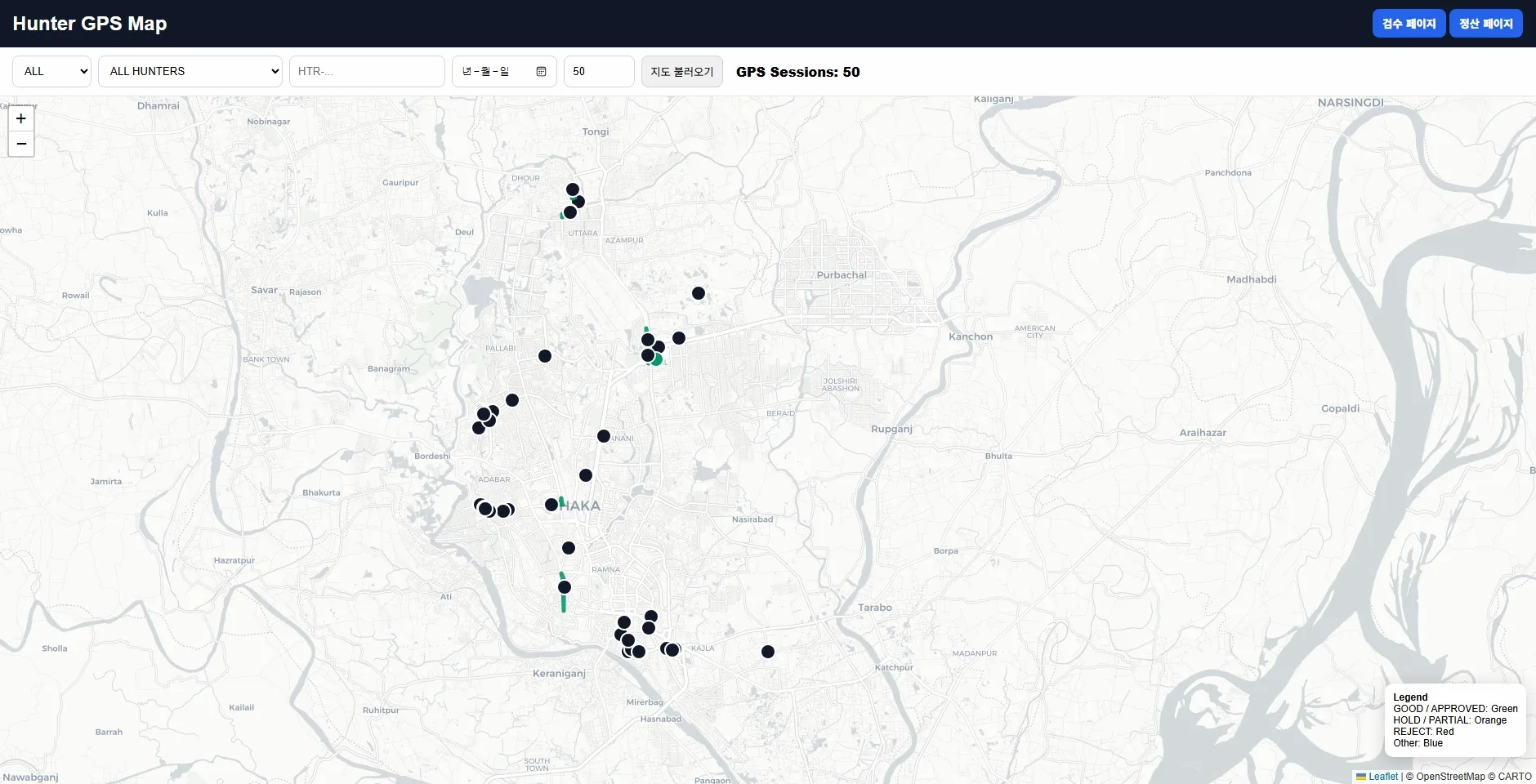This screenshot has width=1536, height=784.
Task: Open the OpenStreetMap attribution link
Action: point(1450,777)
